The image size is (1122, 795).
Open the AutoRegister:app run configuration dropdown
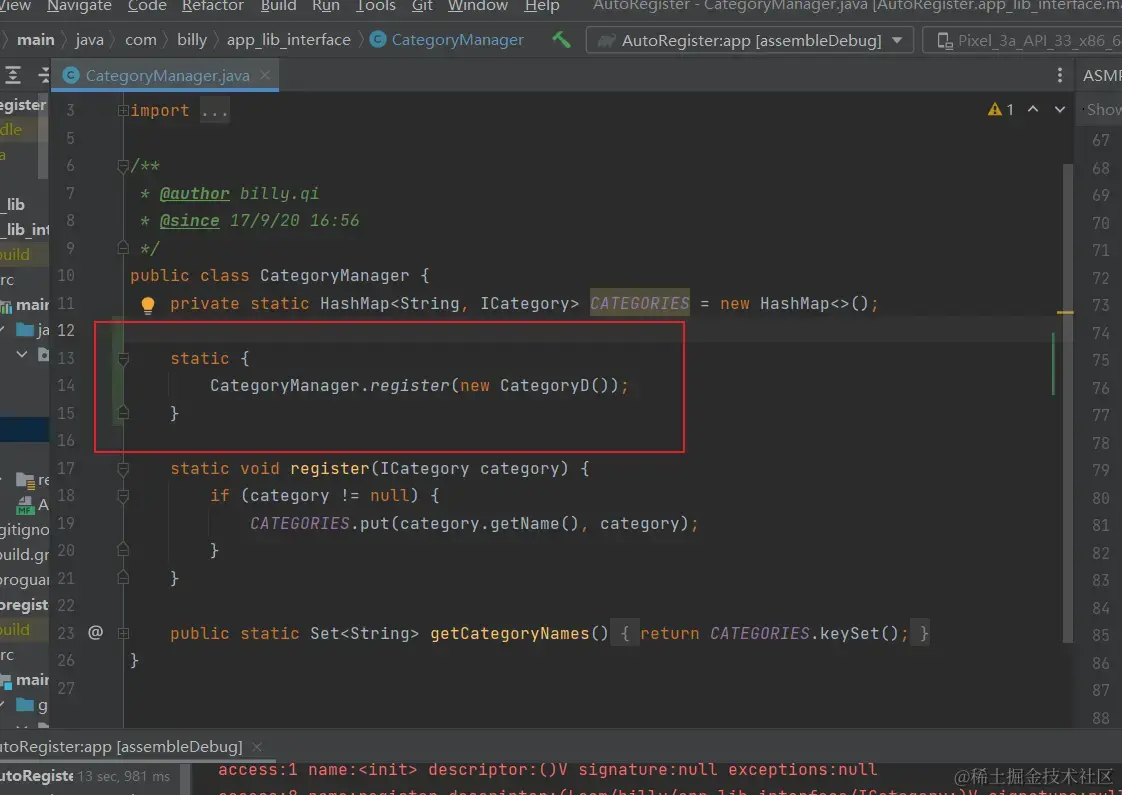pyautogui.click(x=749, y=40)
